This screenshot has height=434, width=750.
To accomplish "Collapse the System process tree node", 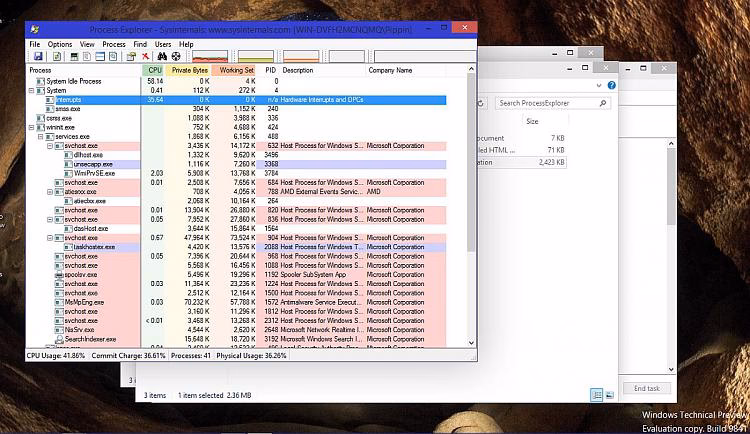I will point(32,90).
